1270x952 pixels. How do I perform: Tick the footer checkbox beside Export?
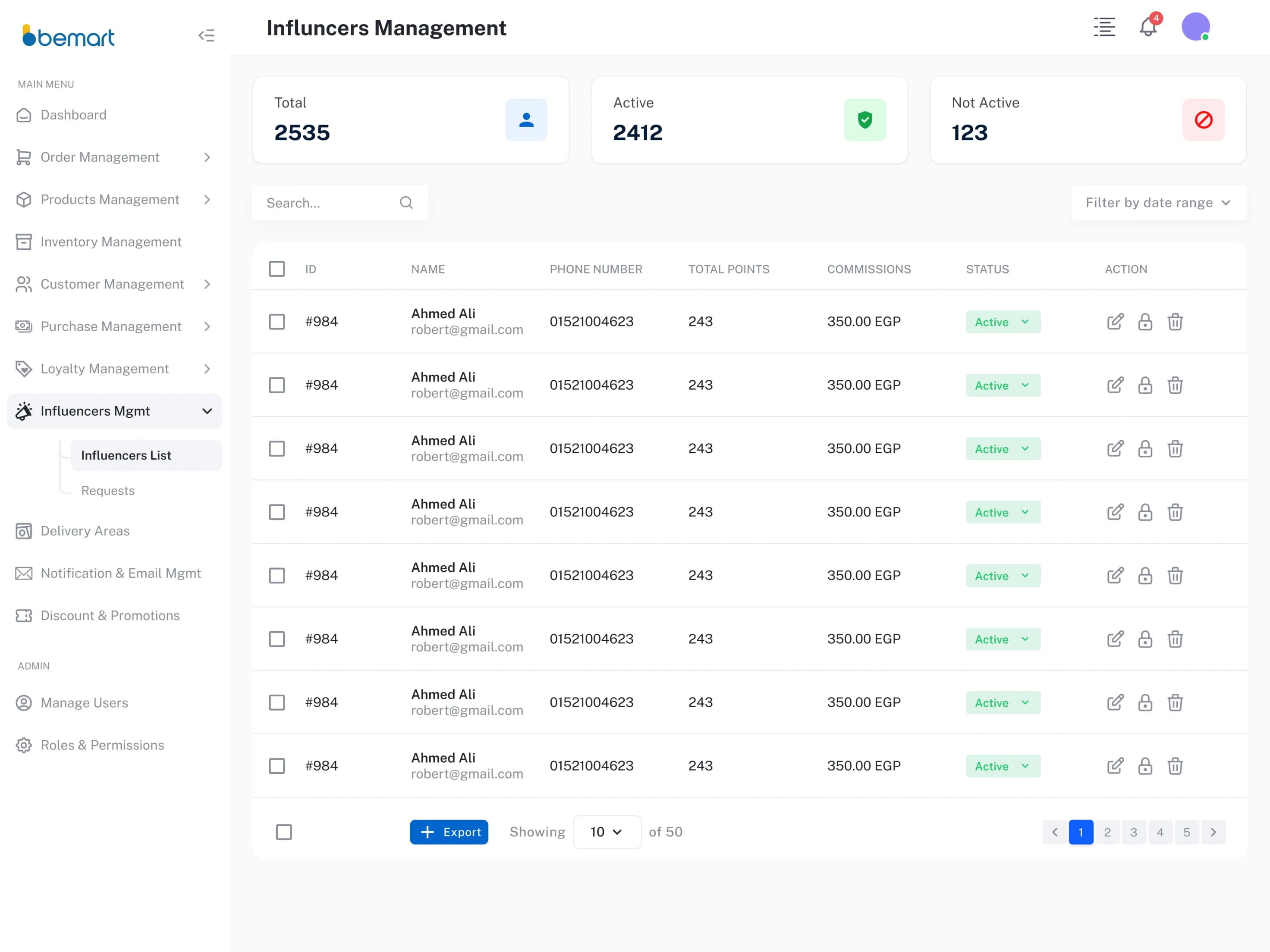tap(283, 832)
